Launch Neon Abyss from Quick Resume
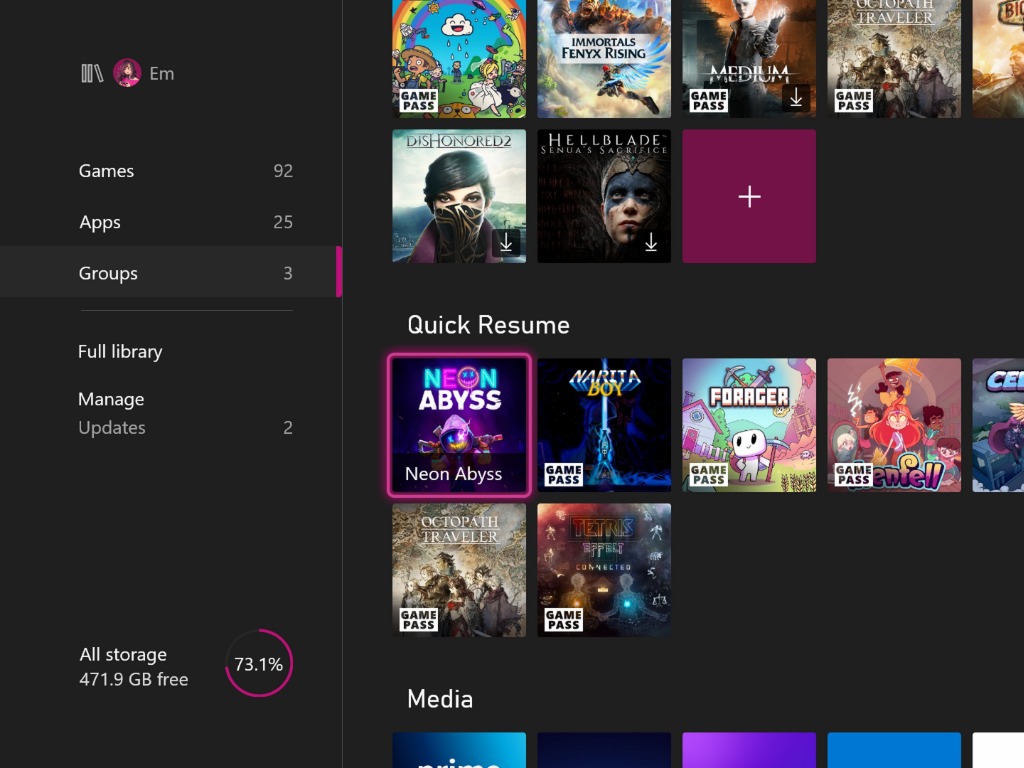The width and height of the screenshot is (1024, 768). 459,425
